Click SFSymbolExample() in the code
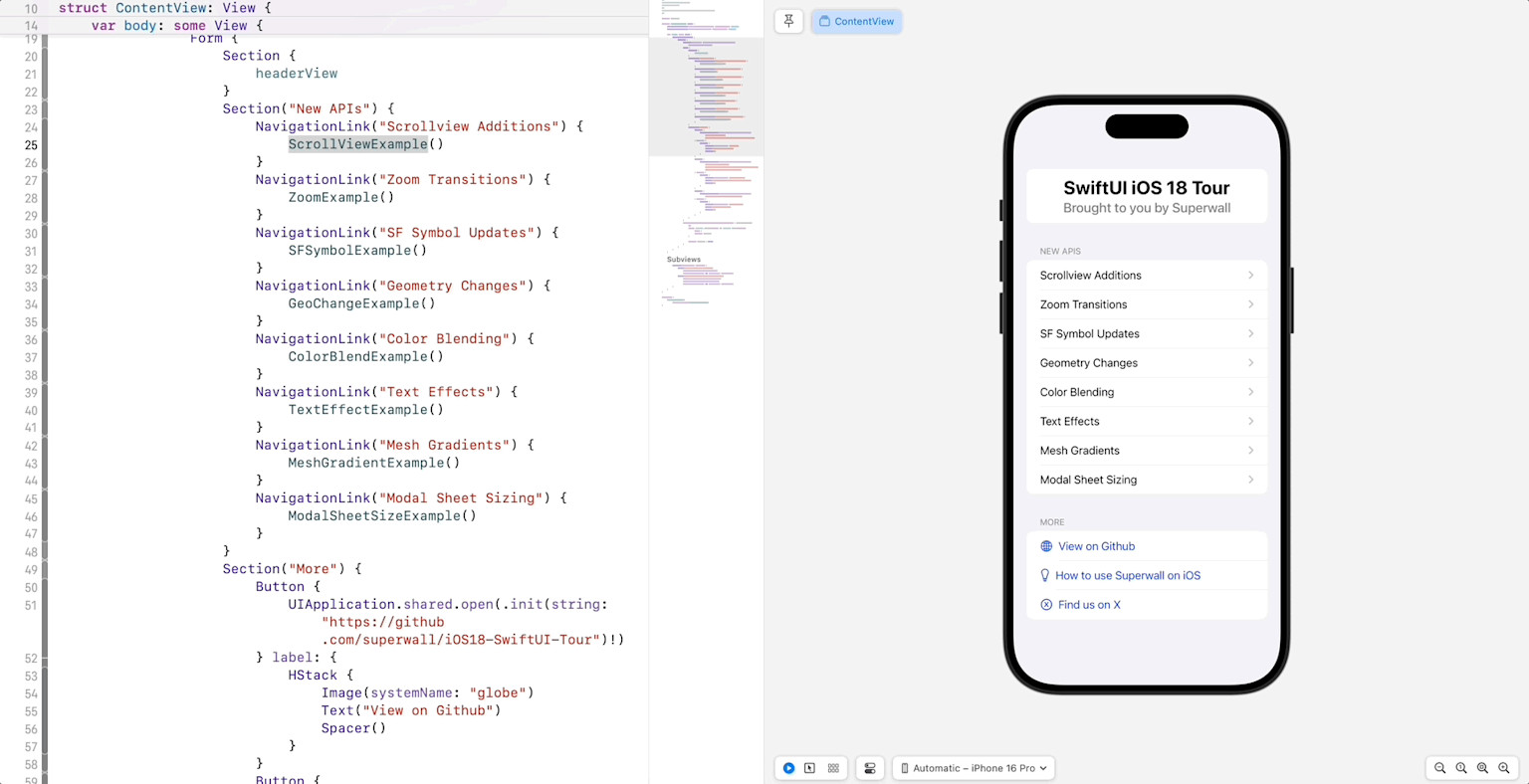The height and width of the screenshot is (784, 1529). click(x=357, y=251)
